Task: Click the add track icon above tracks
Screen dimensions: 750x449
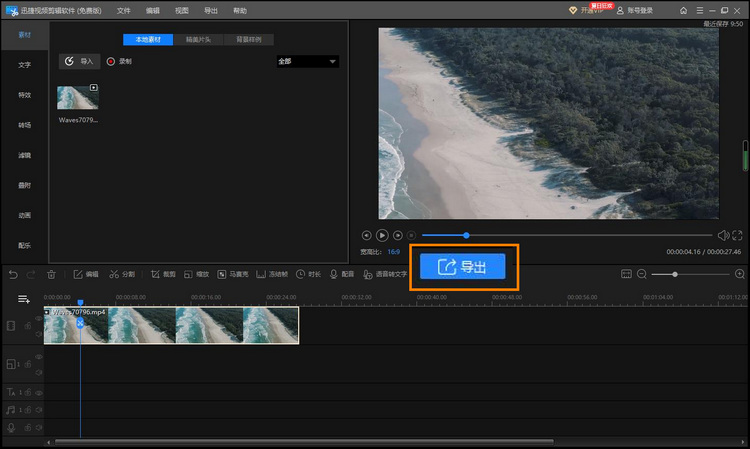Action: 24,299
